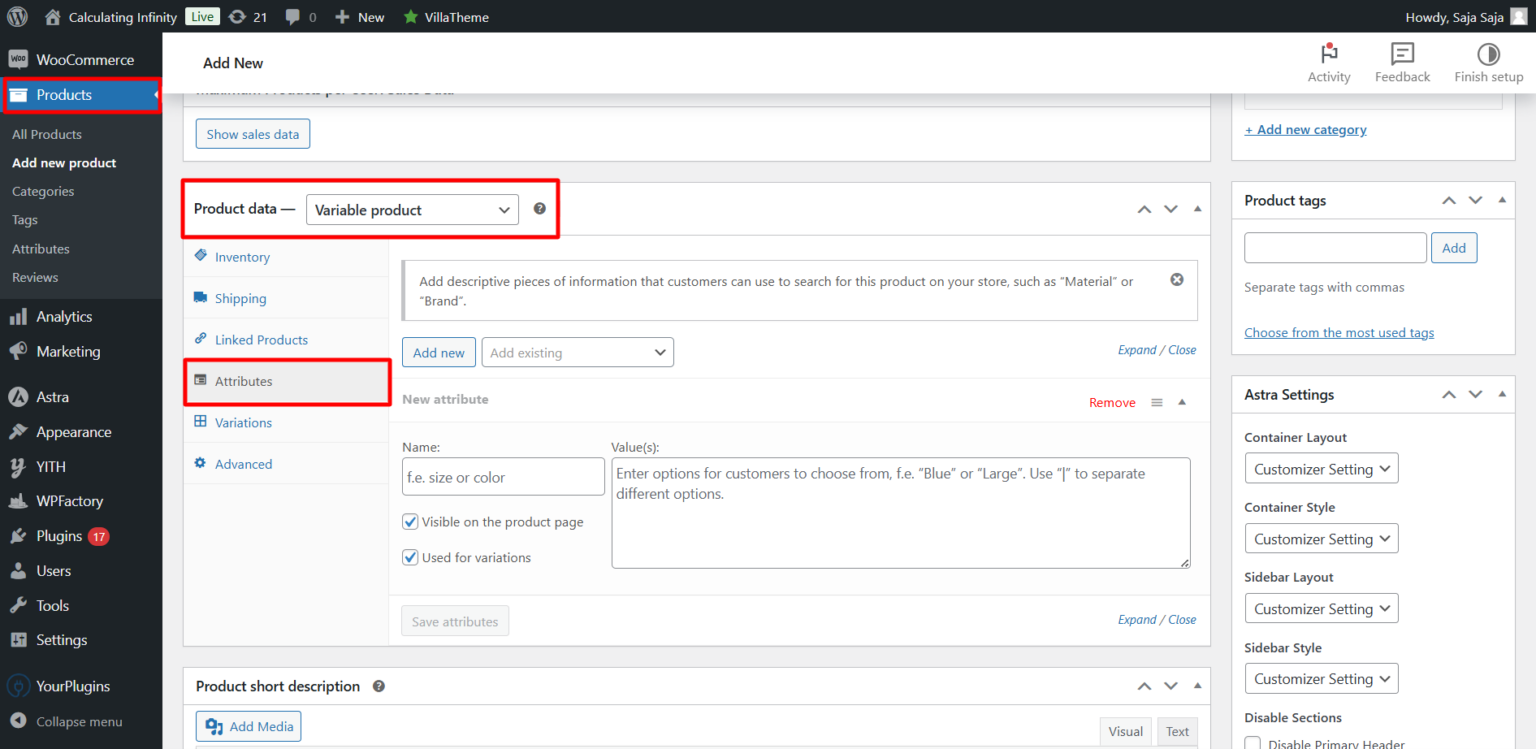Open the Variable product dropdown
This screenshot has height=749, width=1536.
click(x=412, y=209)
